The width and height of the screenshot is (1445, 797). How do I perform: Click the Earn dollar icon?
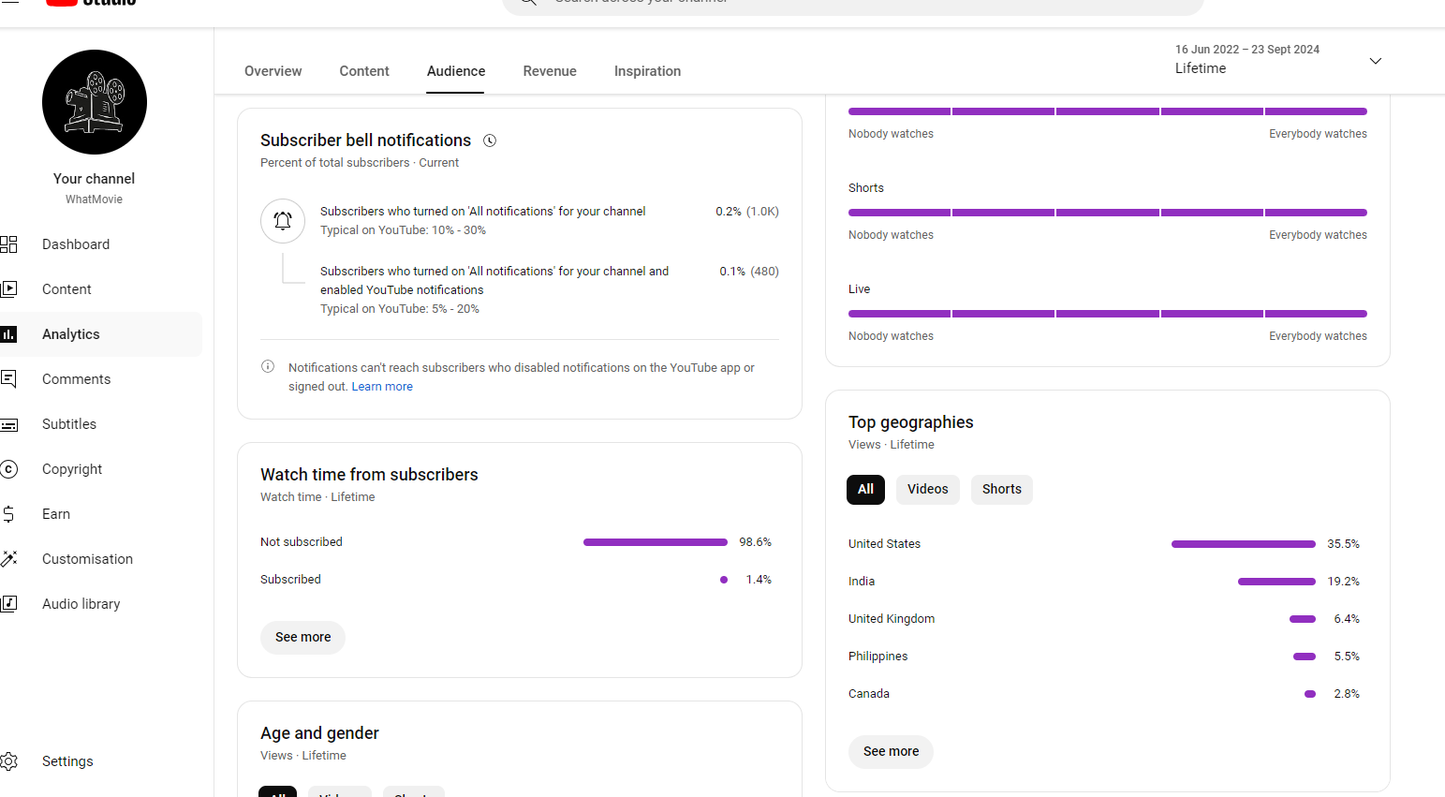coord(9,514)
